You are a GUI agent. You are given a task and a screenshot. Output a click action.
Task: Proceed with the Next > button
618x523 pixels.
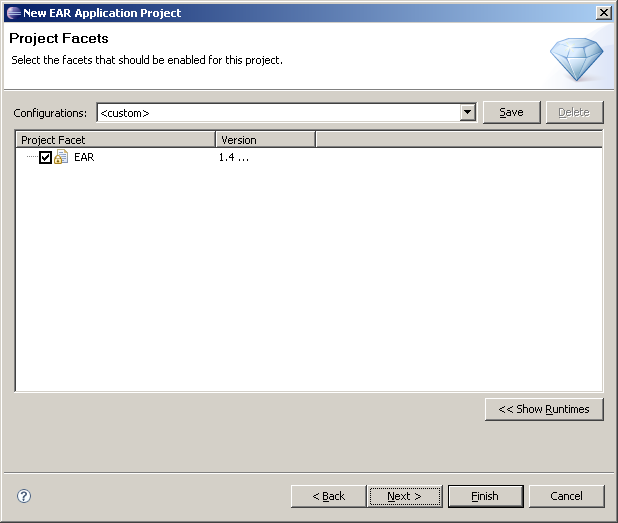[404, 496]
